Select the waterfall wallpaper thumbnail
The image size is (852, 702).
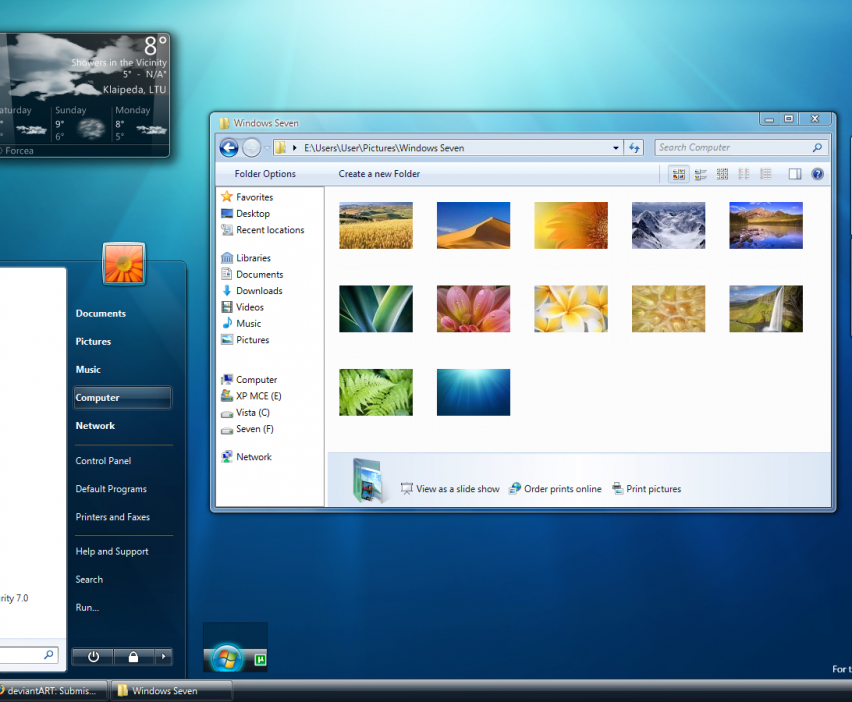[x=765, y=309]
